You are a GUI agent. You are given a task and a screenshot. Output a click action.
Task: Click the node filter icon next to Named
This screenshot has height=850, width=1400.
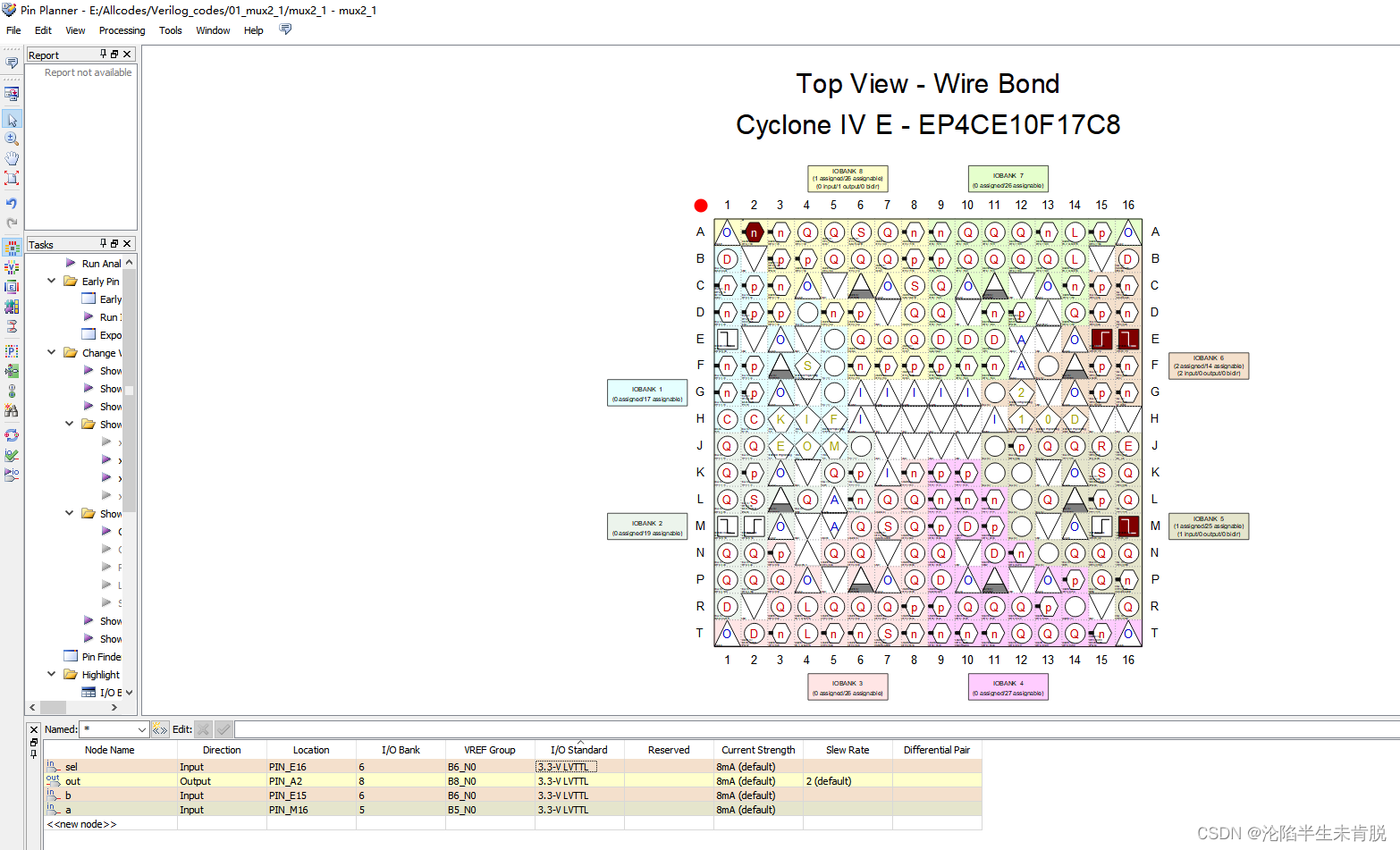[x=160, y=729]
